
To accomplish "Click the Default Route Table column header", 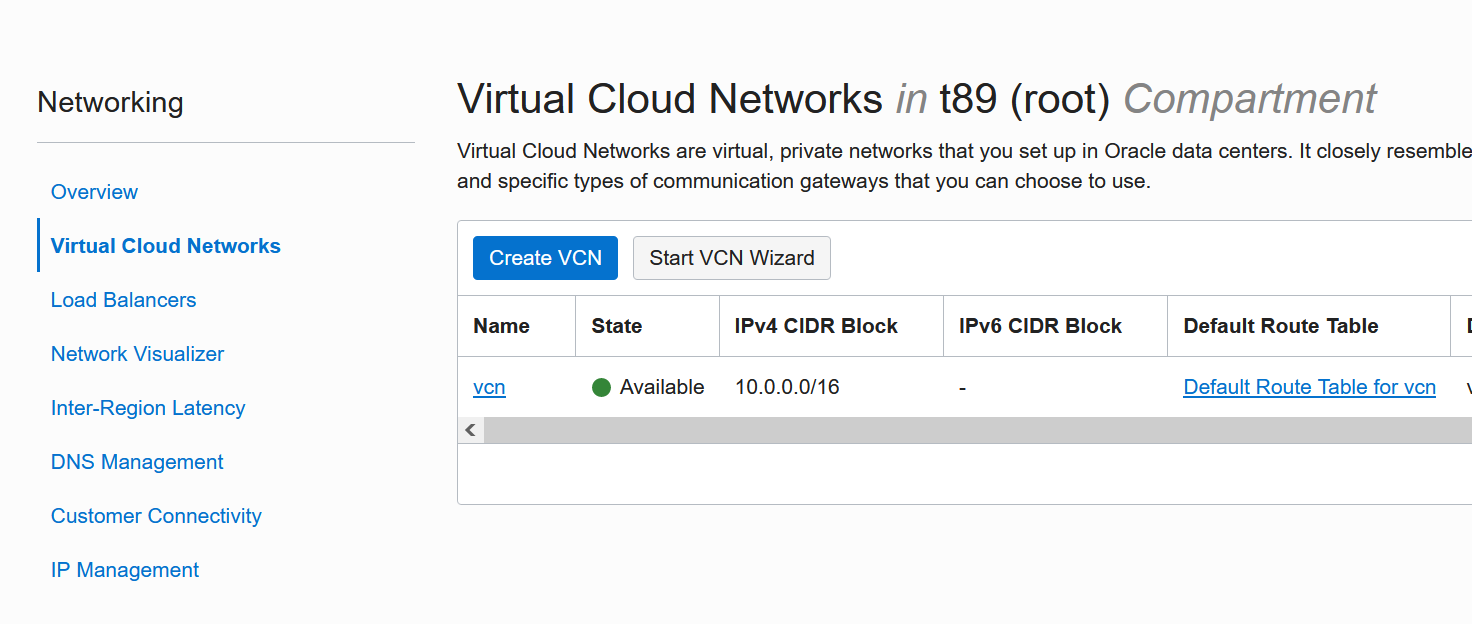I will click(x=1280, y=326).
